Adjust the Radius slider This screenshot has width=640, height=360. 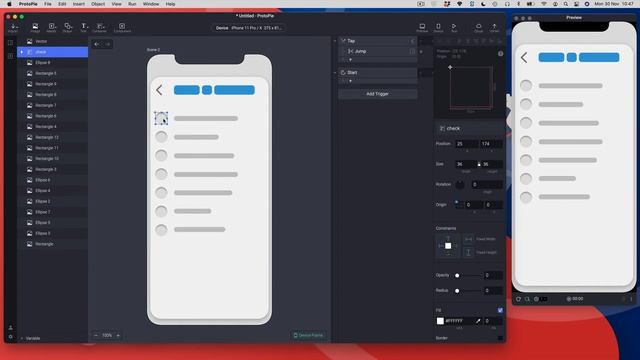pos(468,291)
